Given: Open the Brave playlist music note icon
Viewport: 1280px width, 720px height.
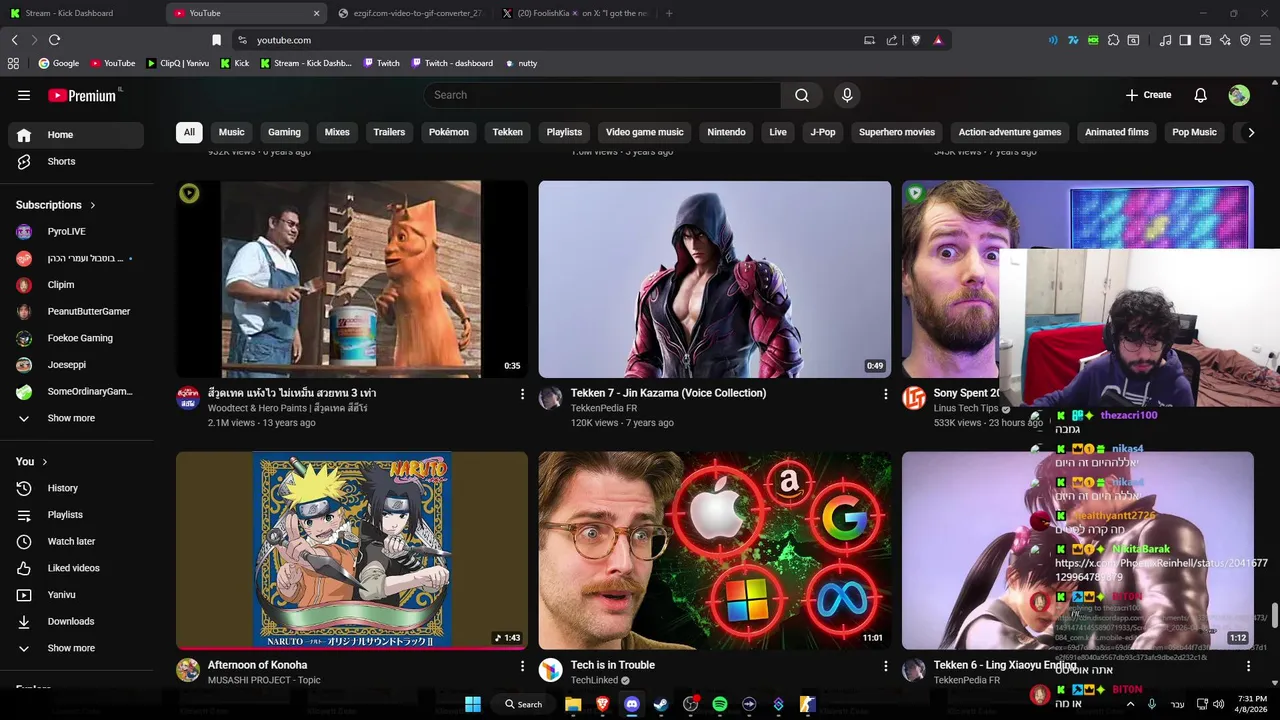Looking at the screenshot, I should pyautogui.click(x=1165, y=40).
